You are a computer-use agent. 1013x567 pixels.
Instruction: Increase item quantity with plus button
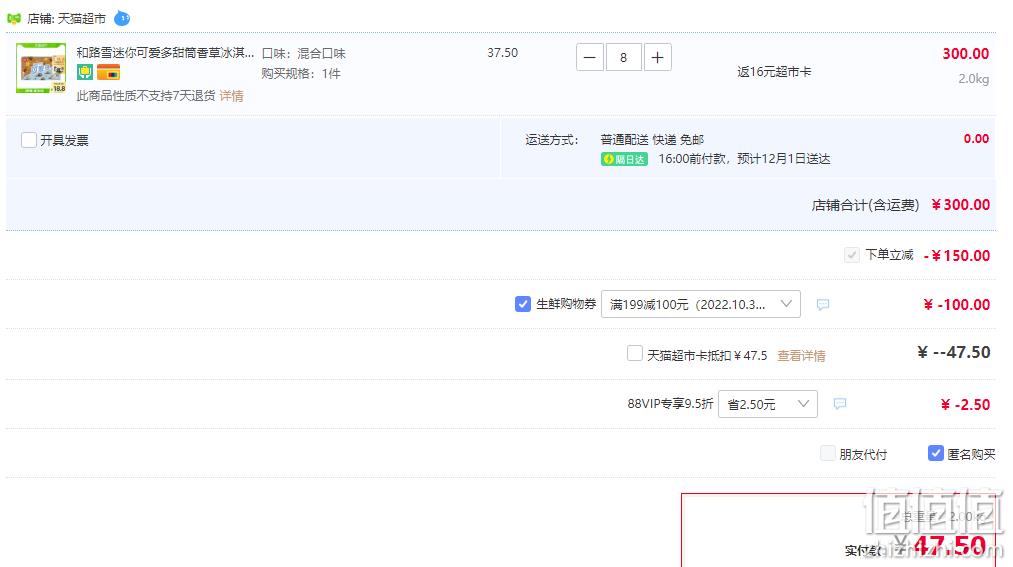coord(658,57)
